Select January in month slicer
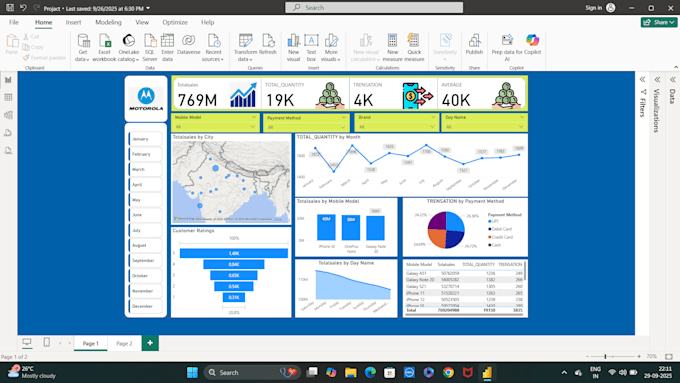 click(146, 139)
